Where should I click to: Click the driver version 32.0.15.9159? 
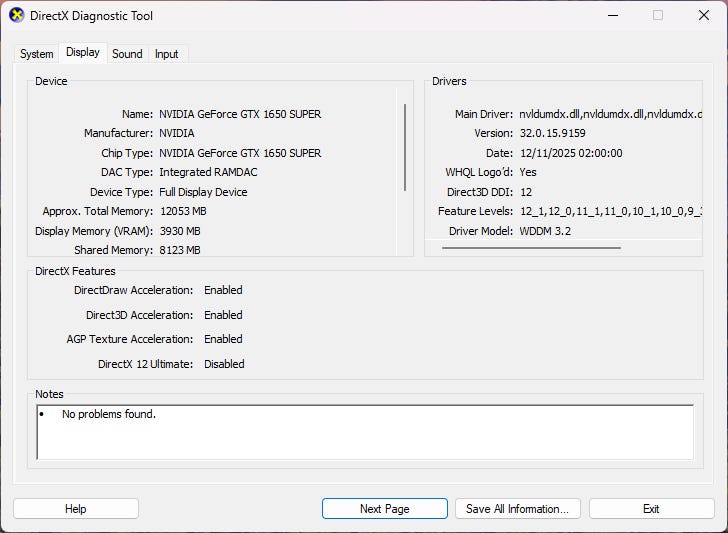click(x=552, y=133)
